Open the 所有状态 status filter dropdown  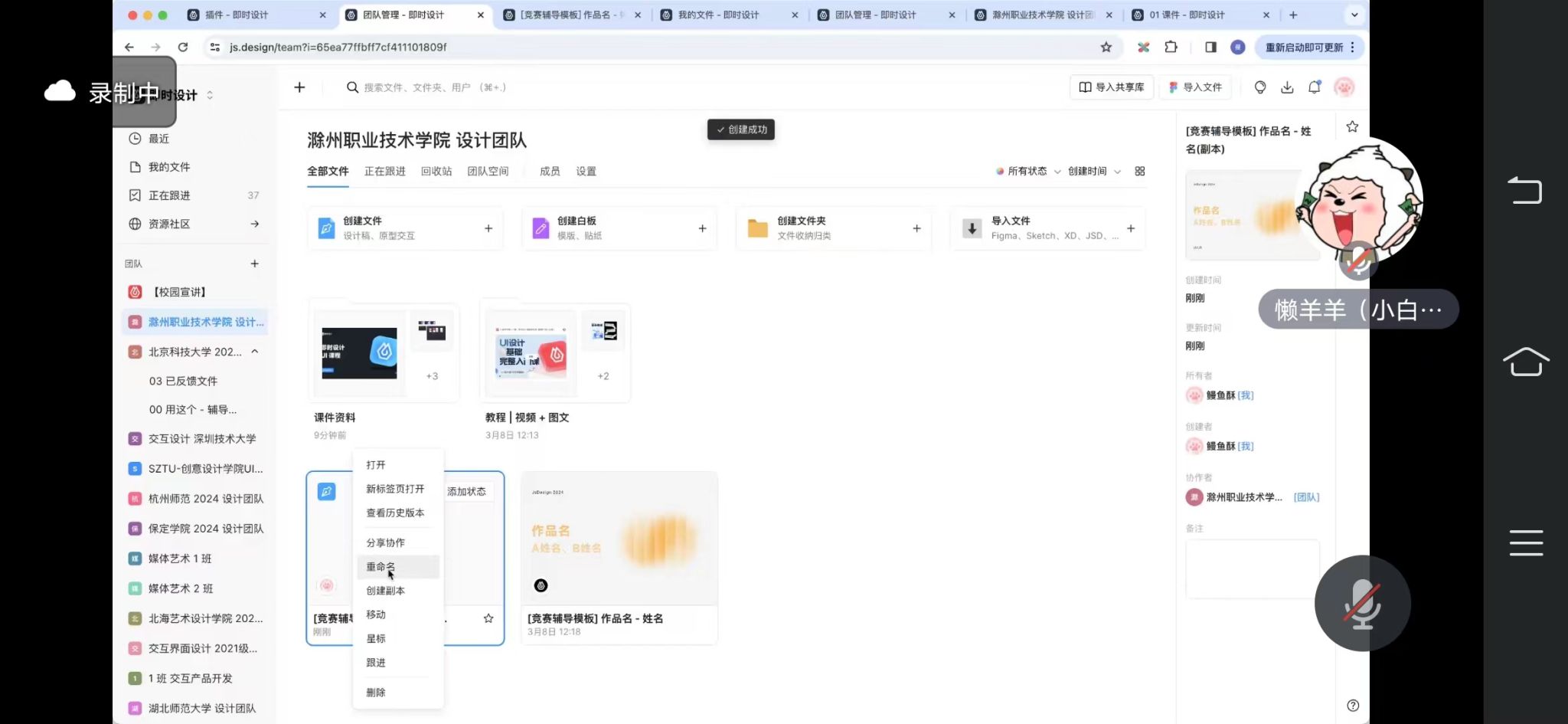[1027, 172]
